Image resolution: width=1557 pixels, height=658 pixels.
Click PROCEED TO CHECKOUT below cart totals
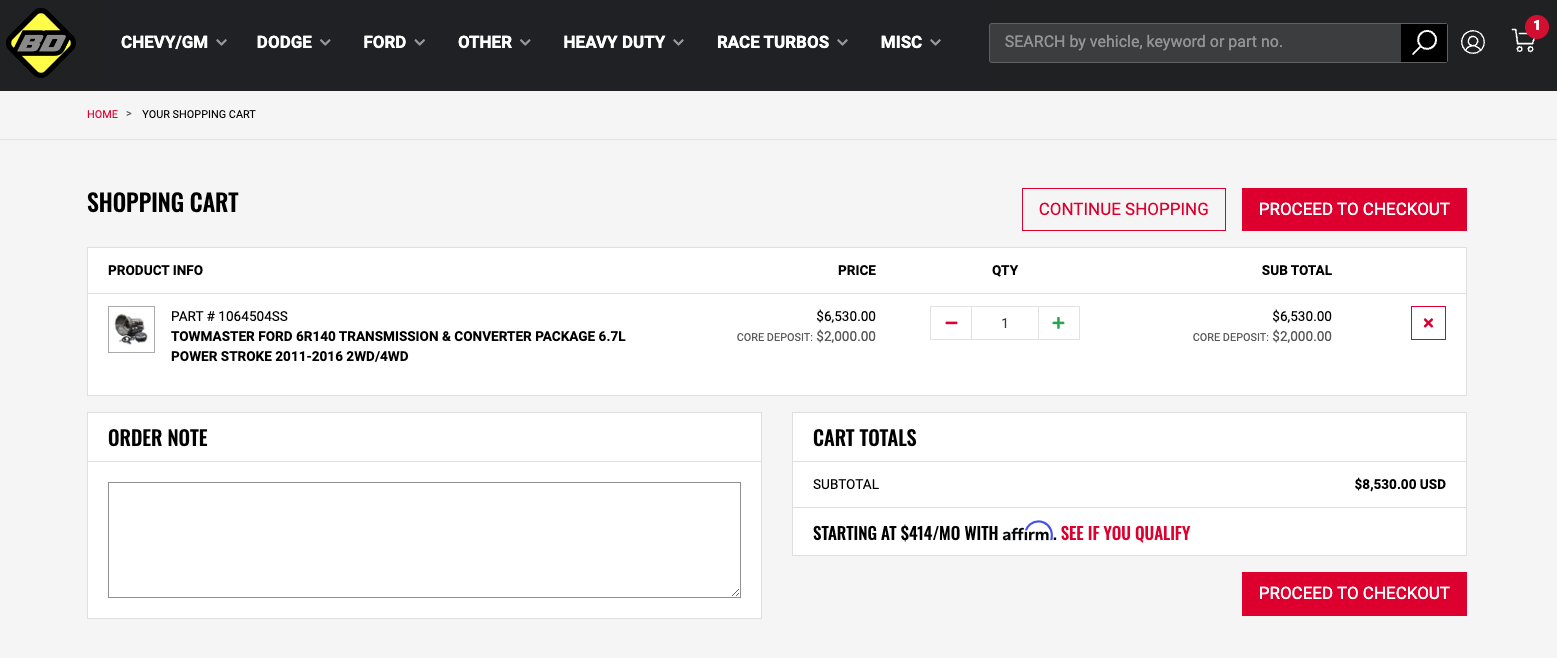click(1354, 593)
